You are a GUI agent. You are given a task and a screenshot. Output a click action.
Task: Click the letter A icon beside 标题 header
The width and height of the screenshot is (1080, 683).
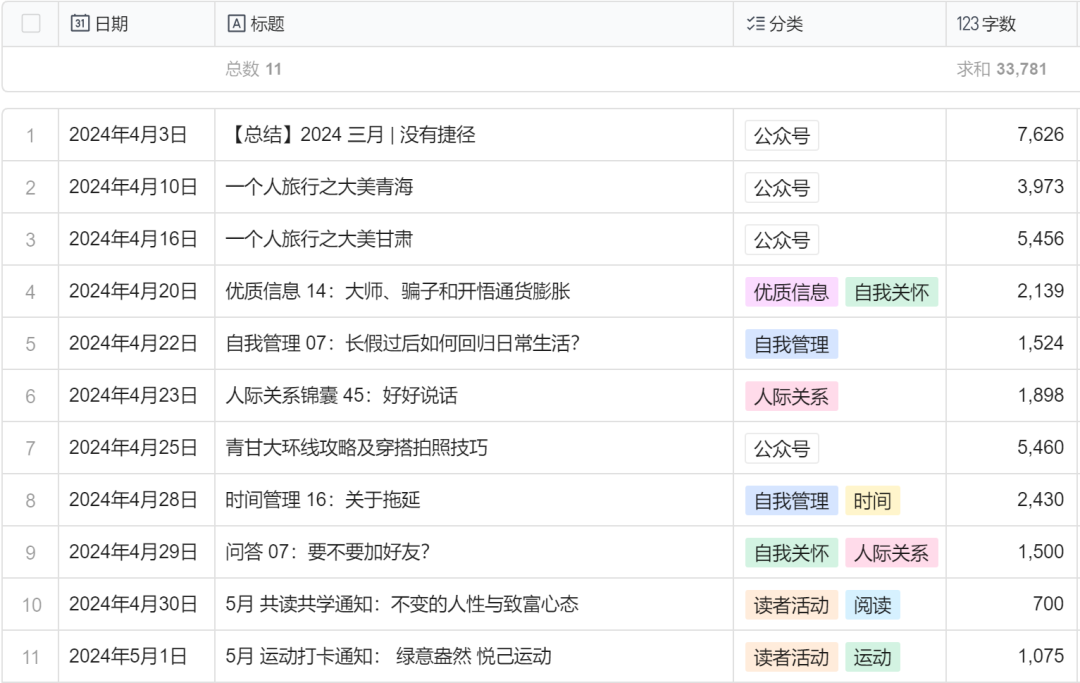pyautogui.click(x=236, y=23)
